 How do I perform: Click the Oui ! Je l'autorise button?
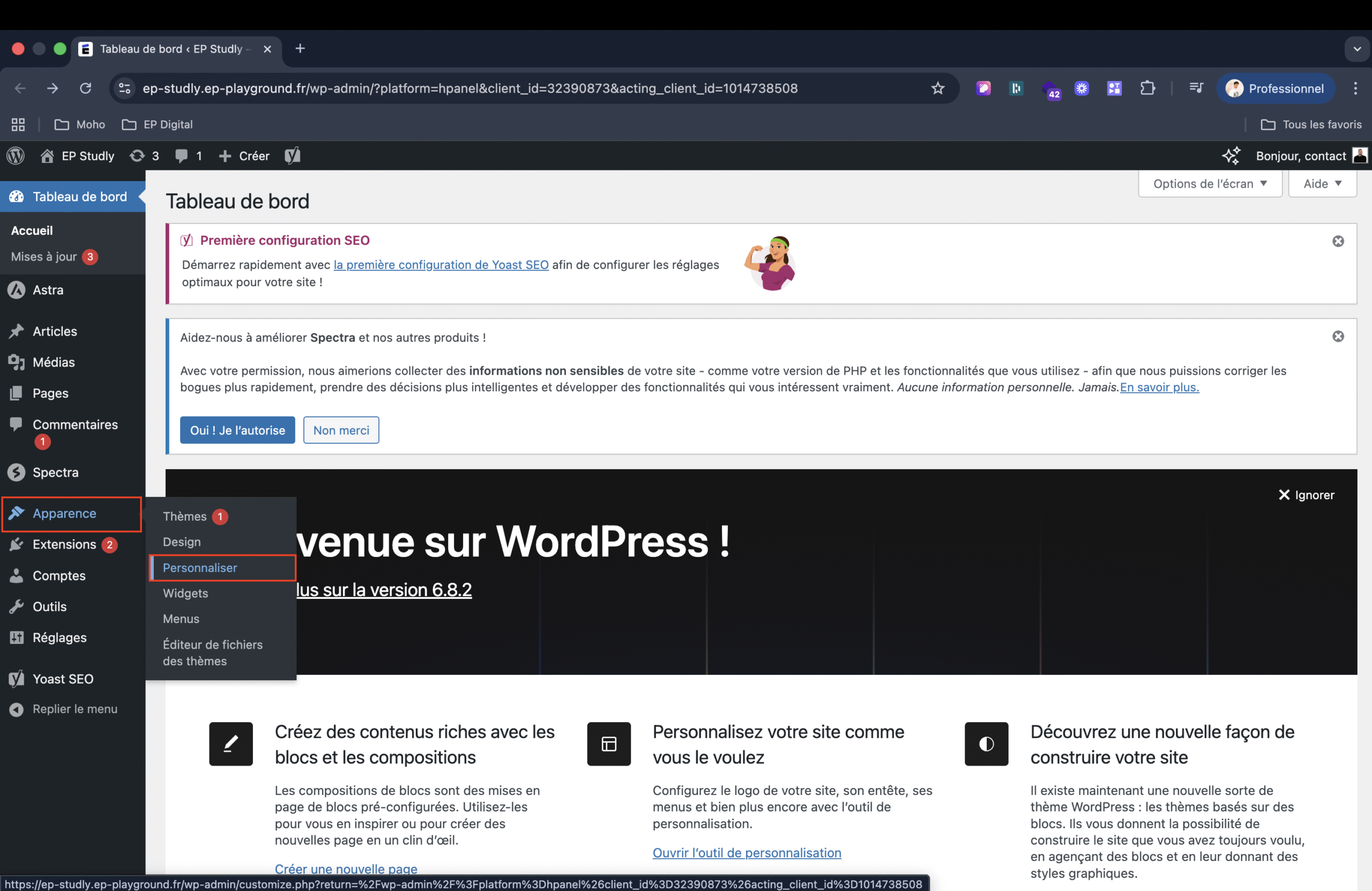pos(237,429)
